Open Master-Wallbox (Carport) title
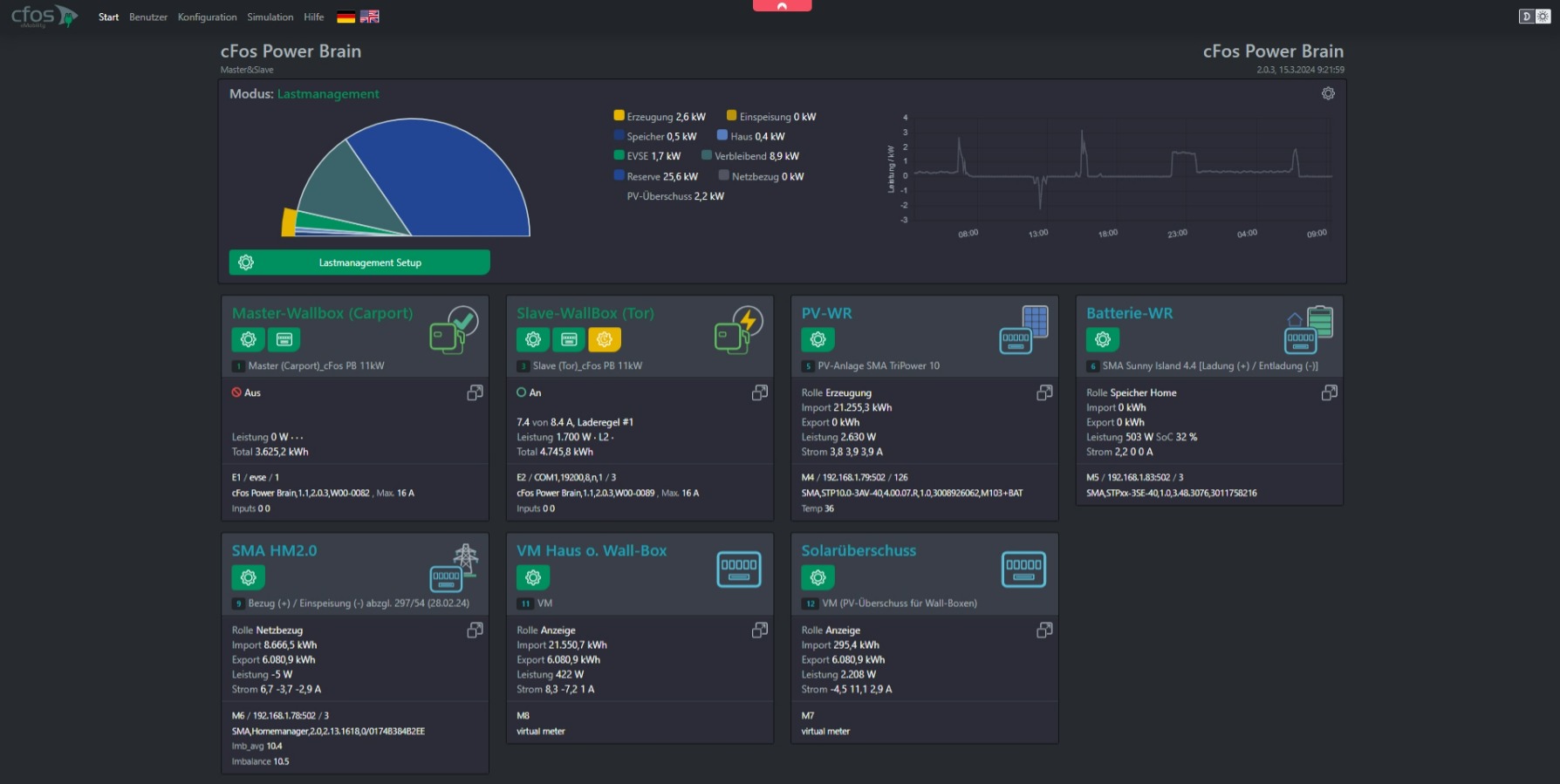 click(322, 313)
